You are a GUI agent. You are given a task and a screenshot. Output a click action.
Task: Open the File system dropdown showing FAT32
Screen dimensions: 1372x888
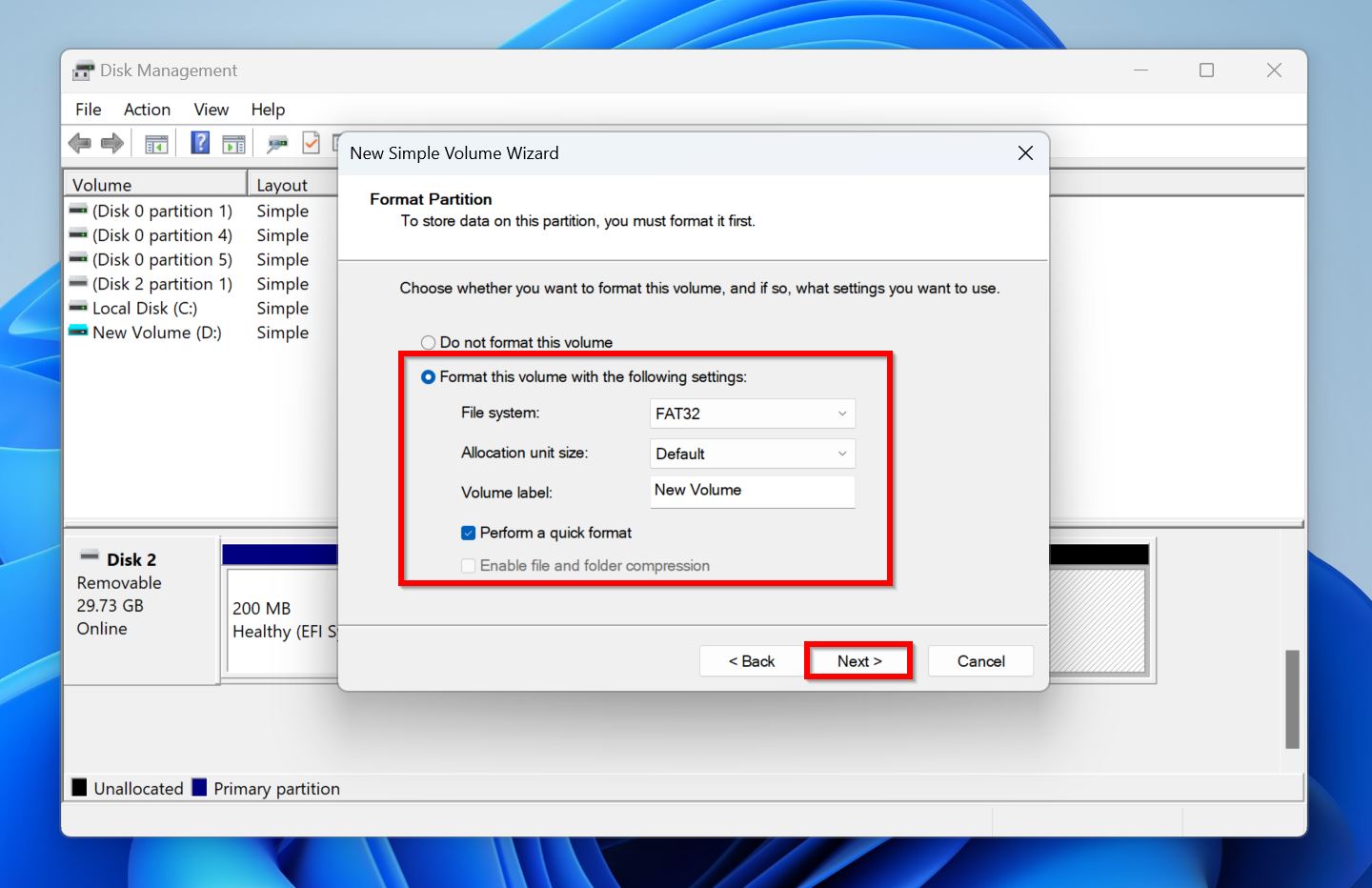[x=752, y=414]
